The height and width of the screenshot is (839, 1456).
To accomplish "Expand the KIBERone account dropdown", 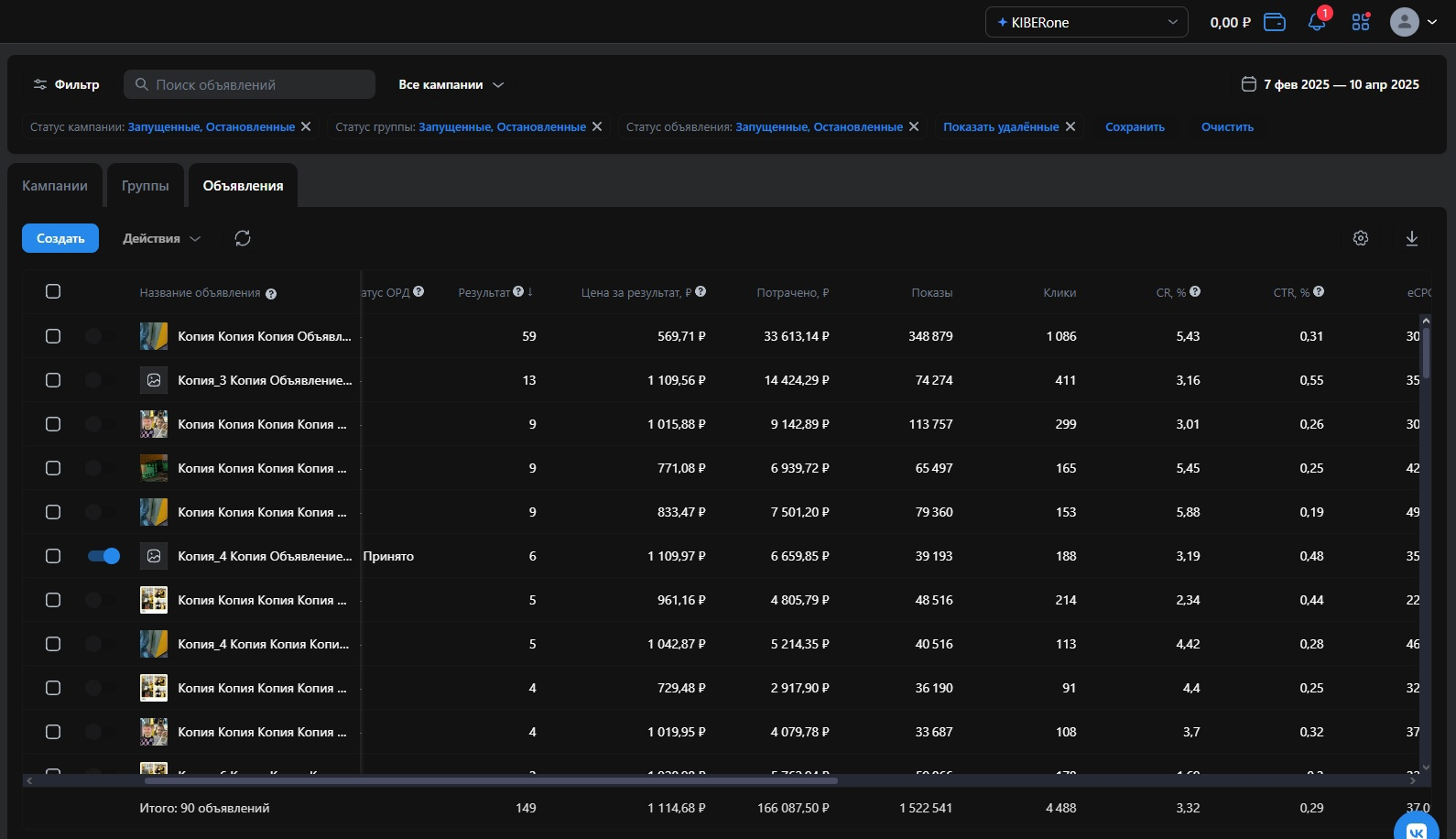I will pos(1086,22).
